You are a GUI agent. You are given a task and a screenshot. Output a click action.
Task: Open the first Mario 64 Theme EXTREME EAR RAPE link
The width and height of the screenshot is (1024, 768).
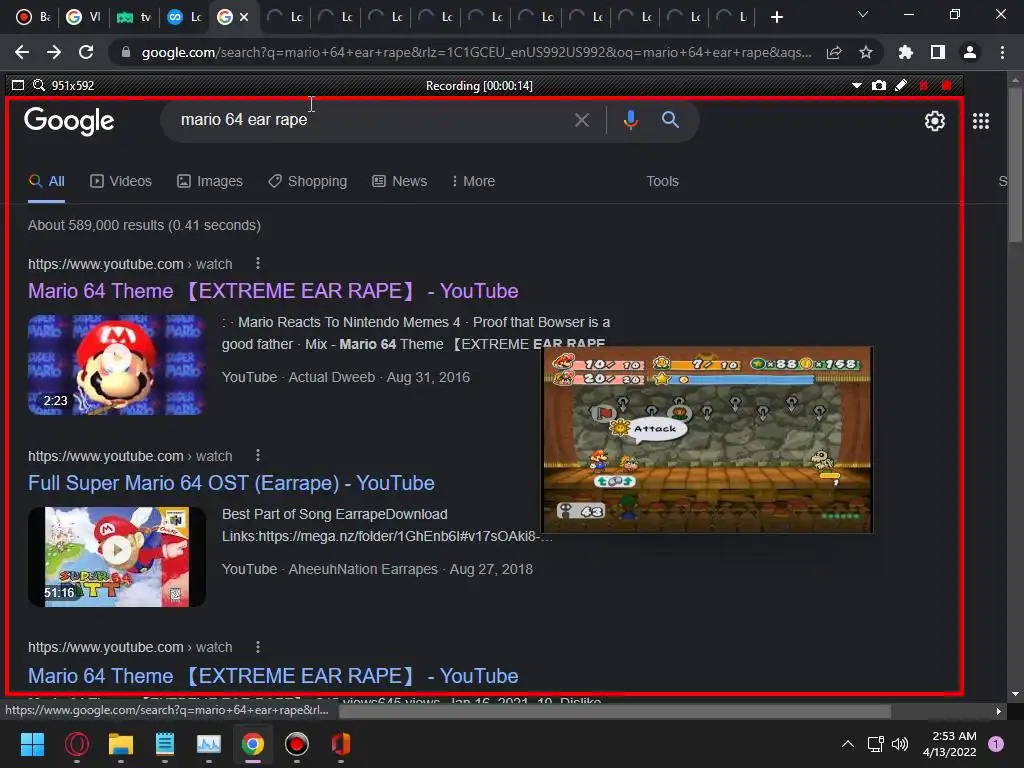click(x=273, y=291)
